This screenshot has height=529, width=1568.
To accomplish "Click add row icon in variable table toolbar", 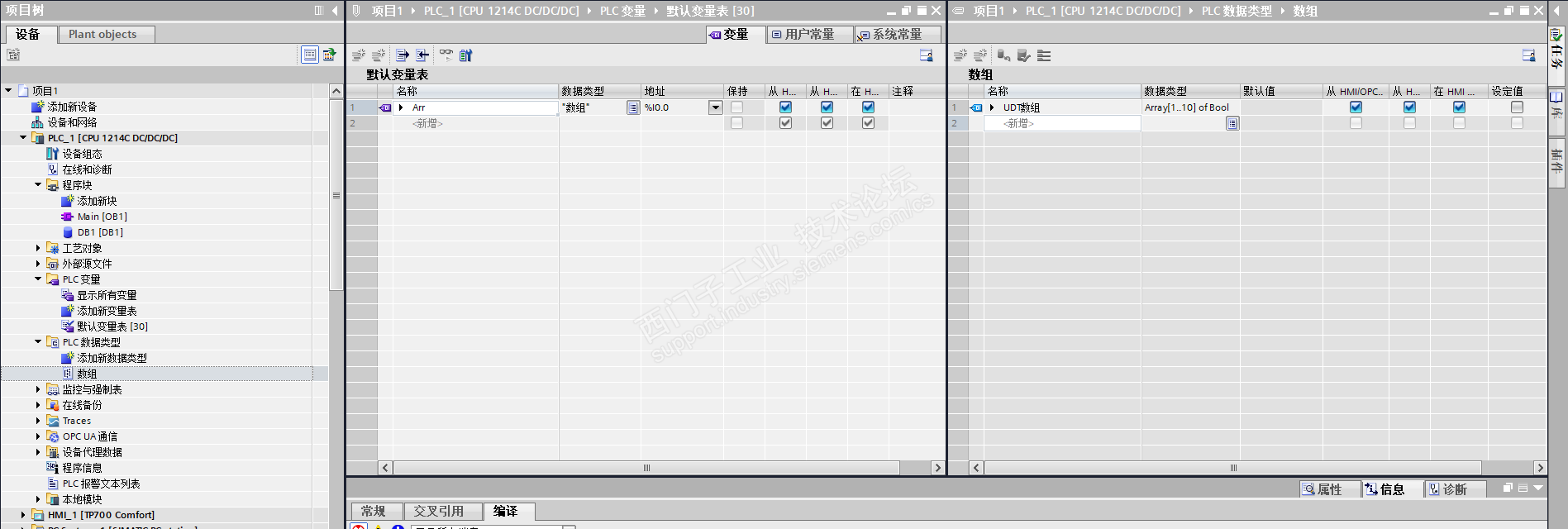I will point(379,55).
